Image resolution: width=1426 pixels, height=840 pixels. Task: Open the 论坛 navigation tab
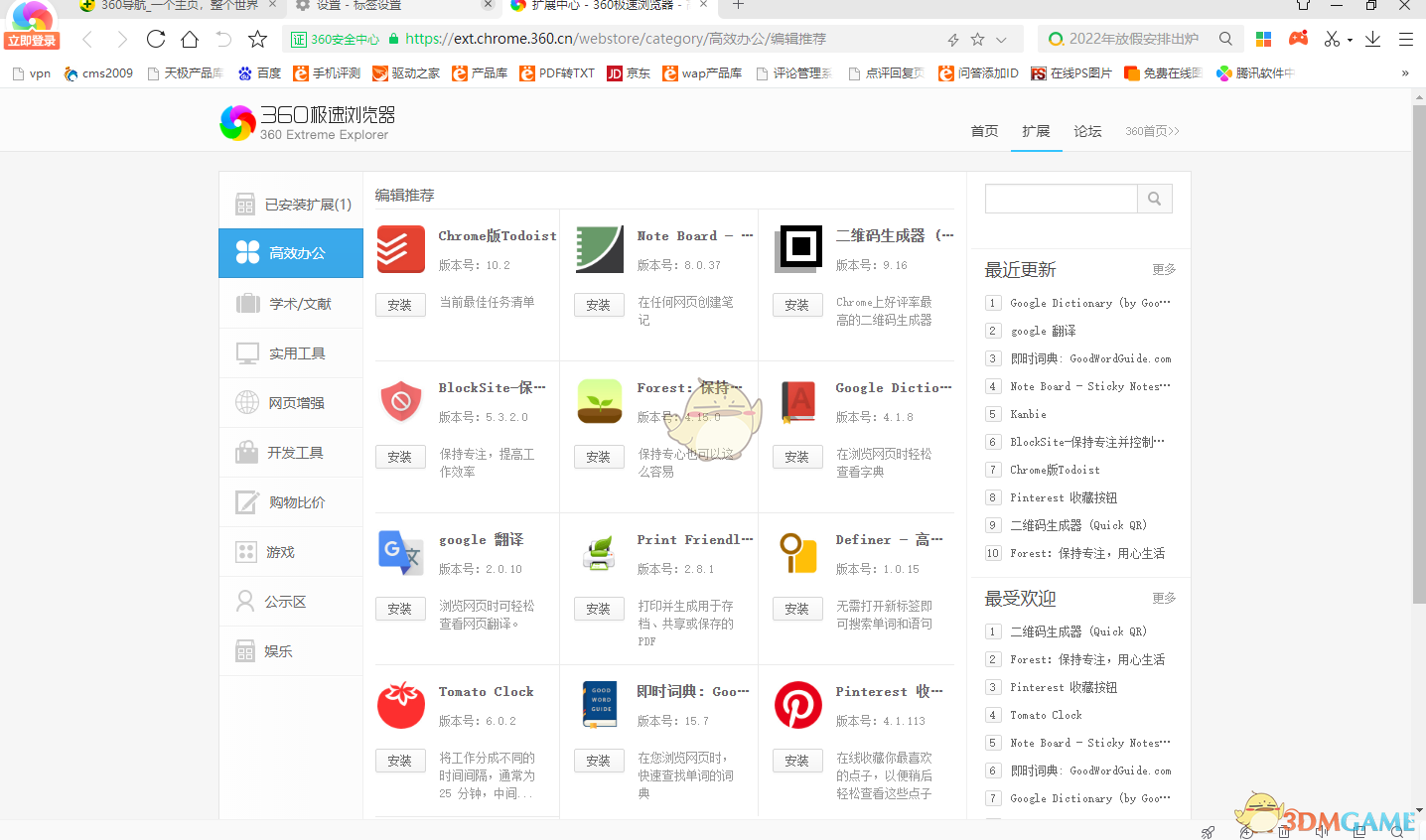tap(1087, 130)
